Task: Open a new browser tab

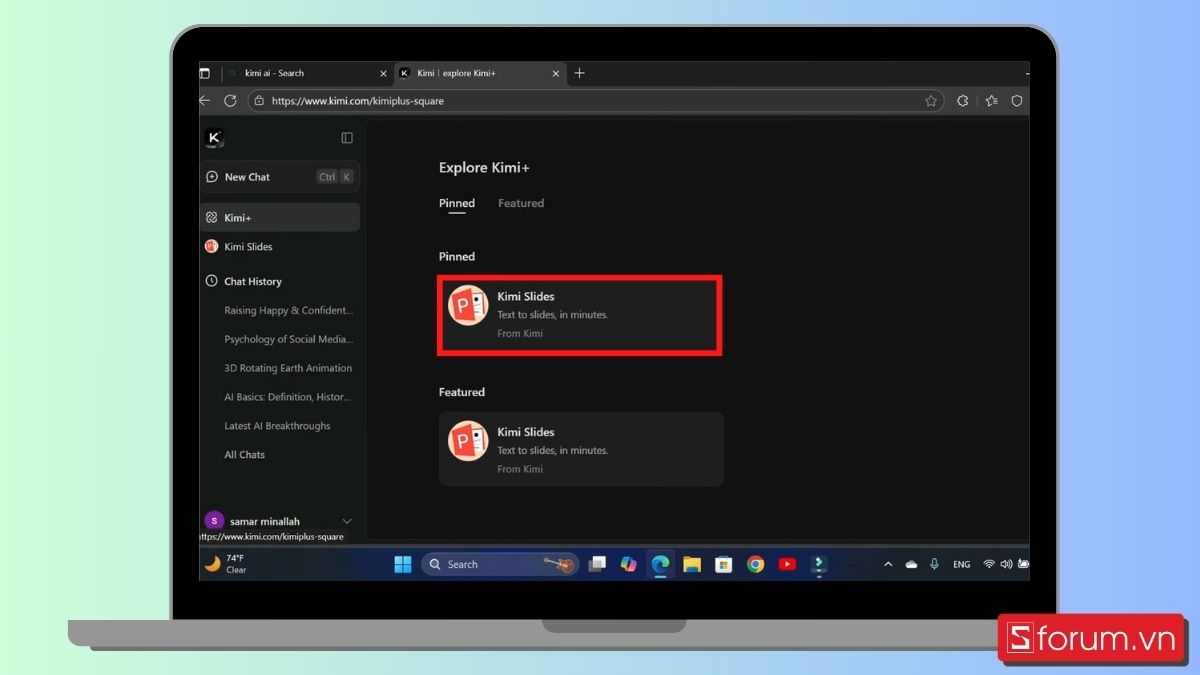Action: (580, 73)
